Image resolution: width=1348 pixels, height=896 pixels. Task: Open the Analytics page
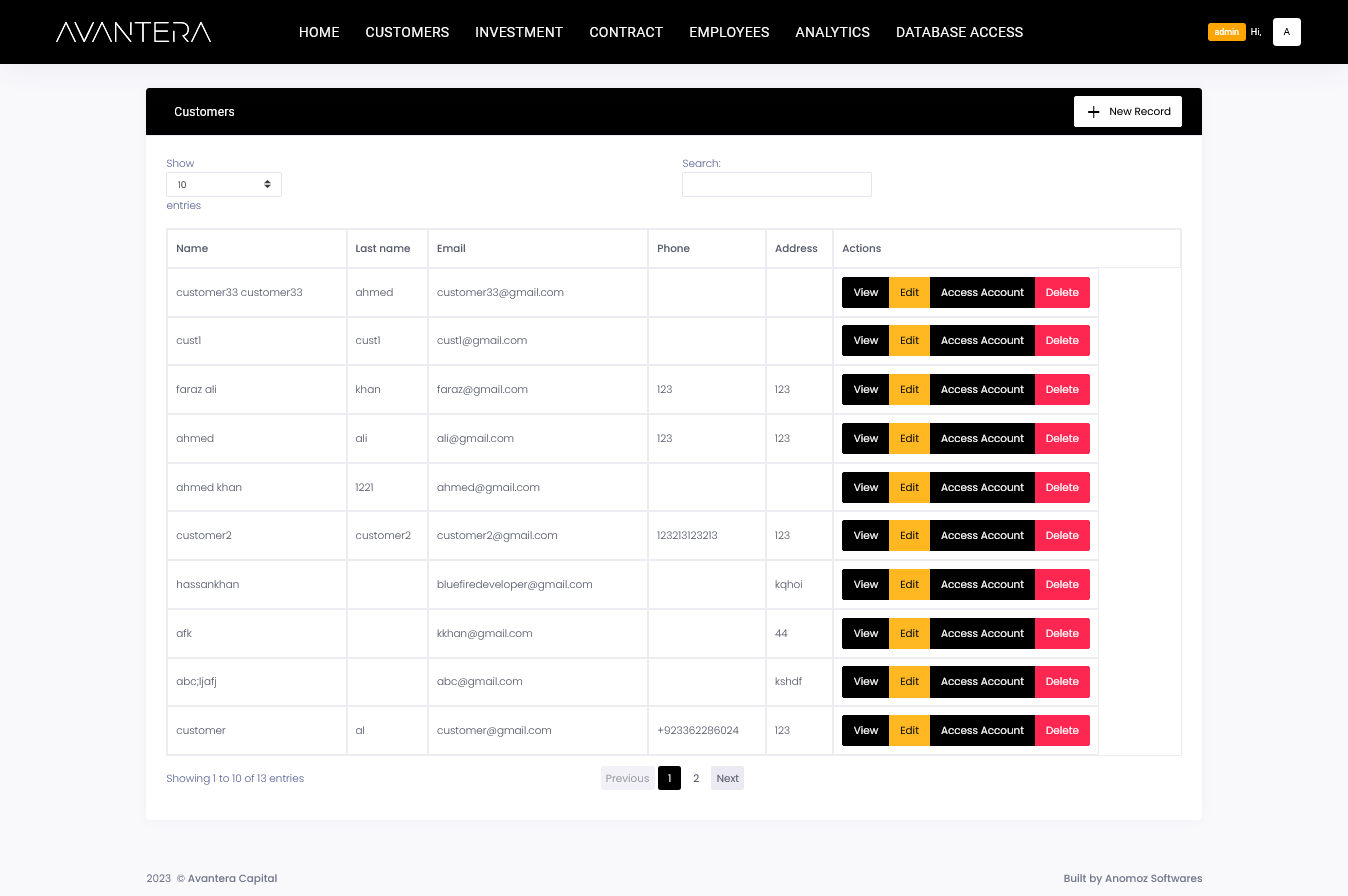pyautogui.click(x=832, y=32)
